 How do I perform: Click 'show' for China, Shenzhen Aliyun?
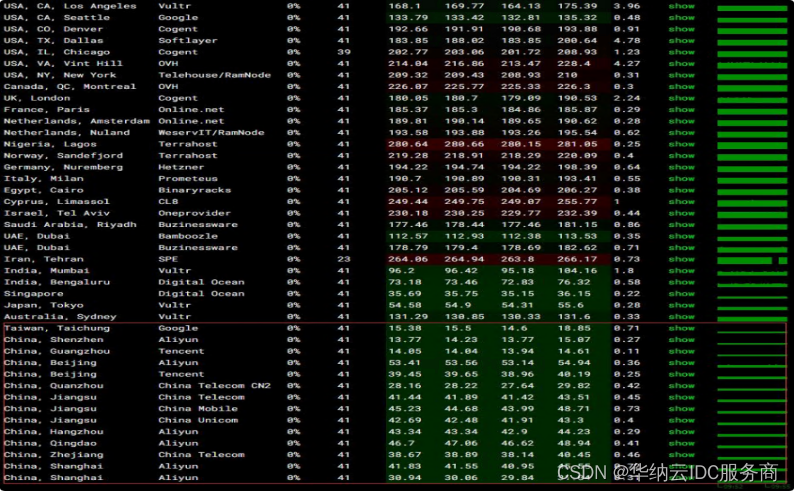681,340
